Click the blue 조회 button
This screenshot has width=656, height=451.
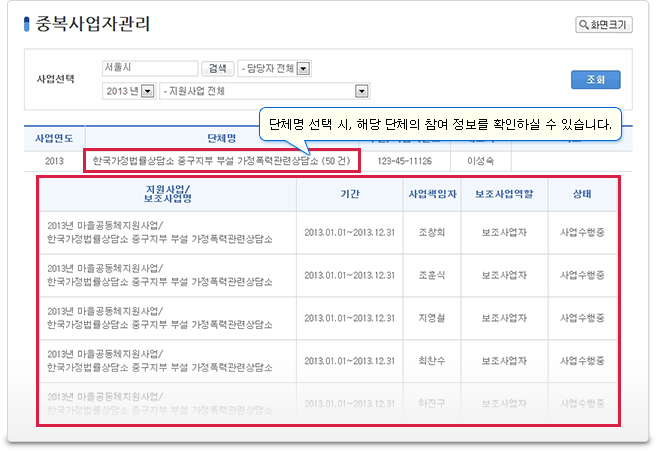click(x=595, y=79)
